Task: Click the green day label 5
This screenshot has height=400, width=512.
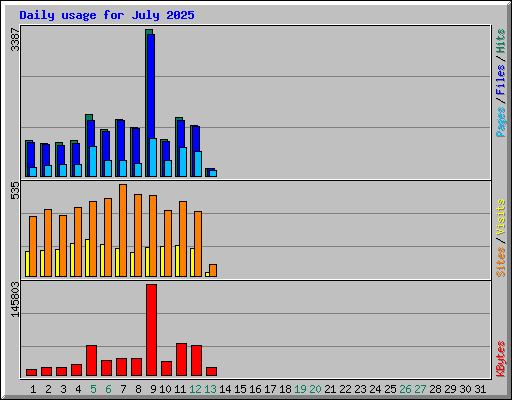Action: click(x=93, y=389)
